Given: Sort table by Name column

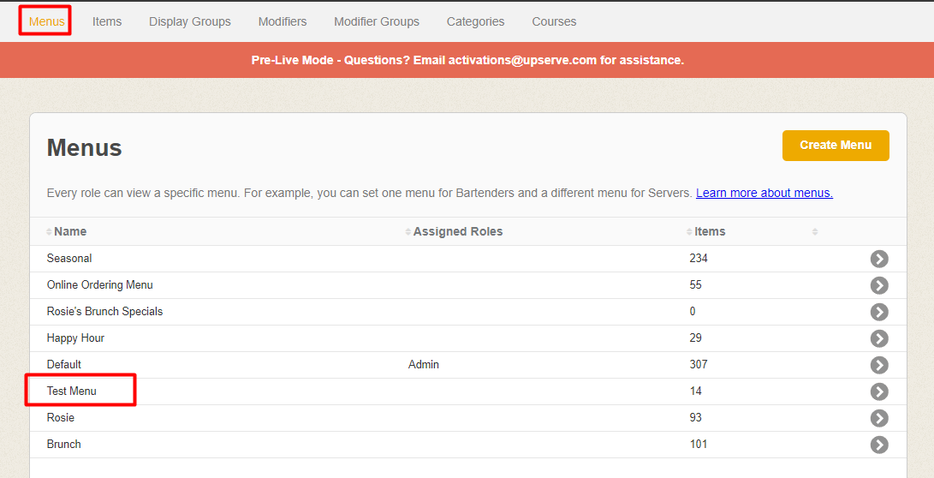Looking at the screenshot, I should point(69,232).
